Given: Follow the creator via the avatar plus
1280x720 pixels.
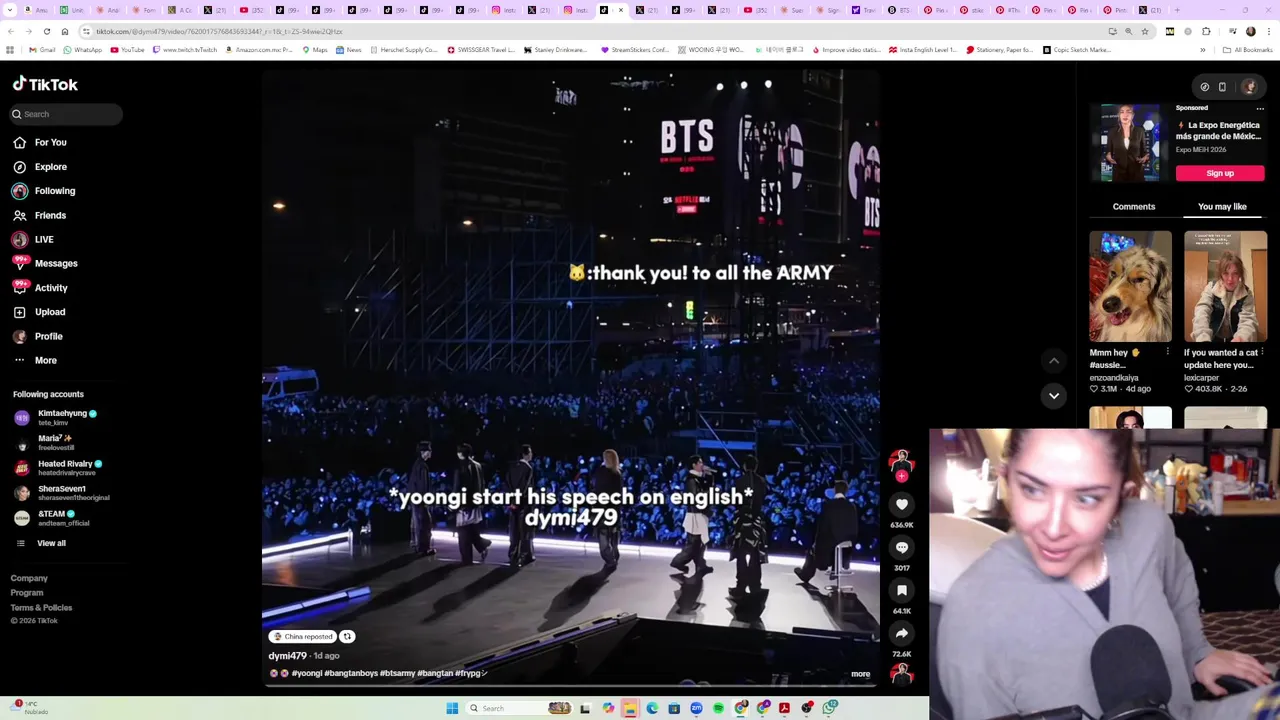Looking at the screenshot, I should tap(902, 477).
